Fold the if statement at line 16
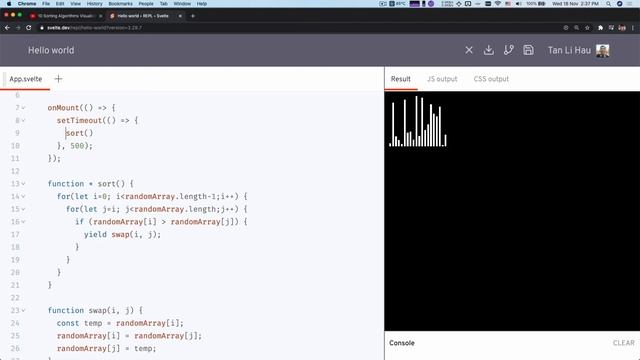This screenshot has height=360, width=640. (x=24, y=222)
